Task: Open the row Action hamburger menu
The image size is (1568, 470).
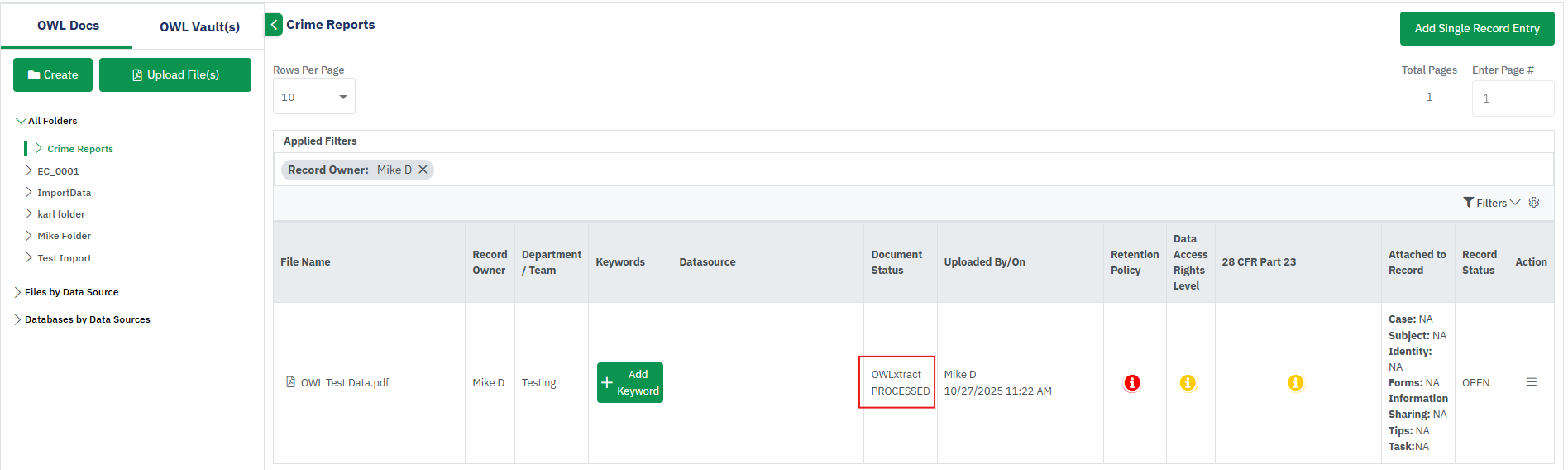Action: [1531, 382]
